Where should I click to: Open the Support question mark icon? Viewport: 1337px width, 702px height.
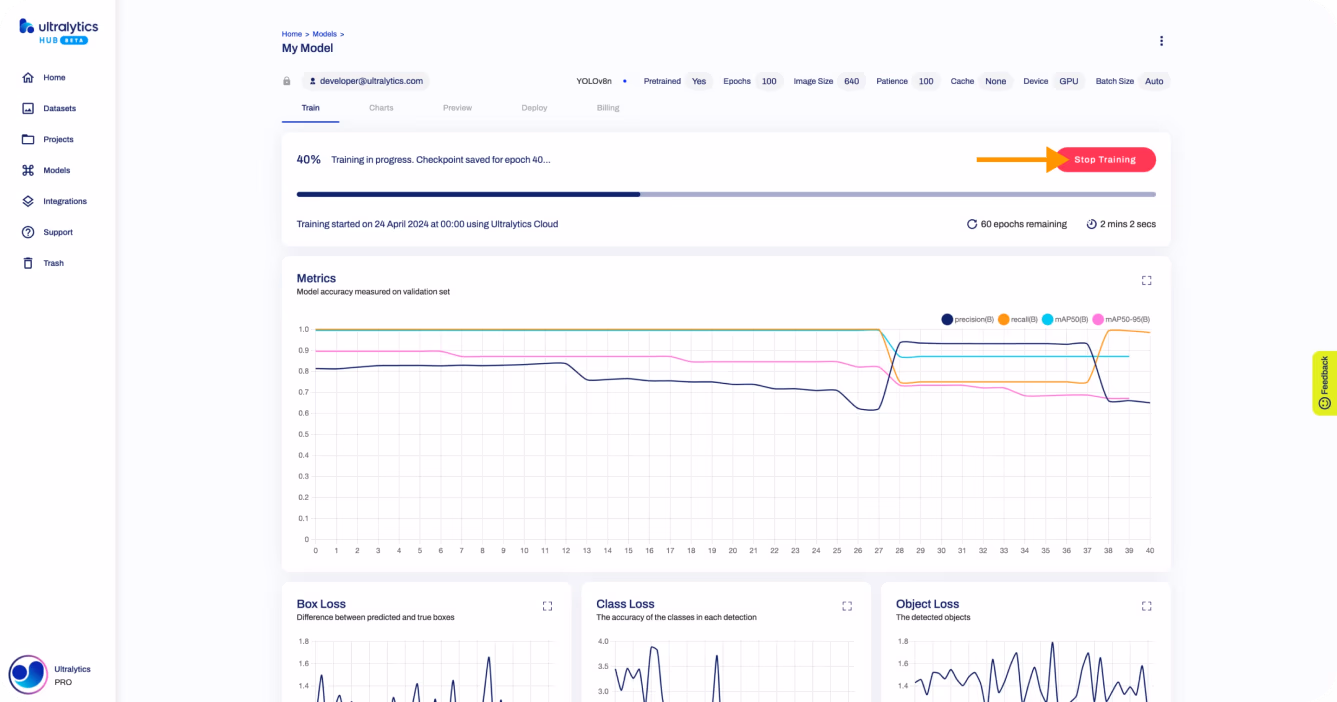tap(28, 232)
